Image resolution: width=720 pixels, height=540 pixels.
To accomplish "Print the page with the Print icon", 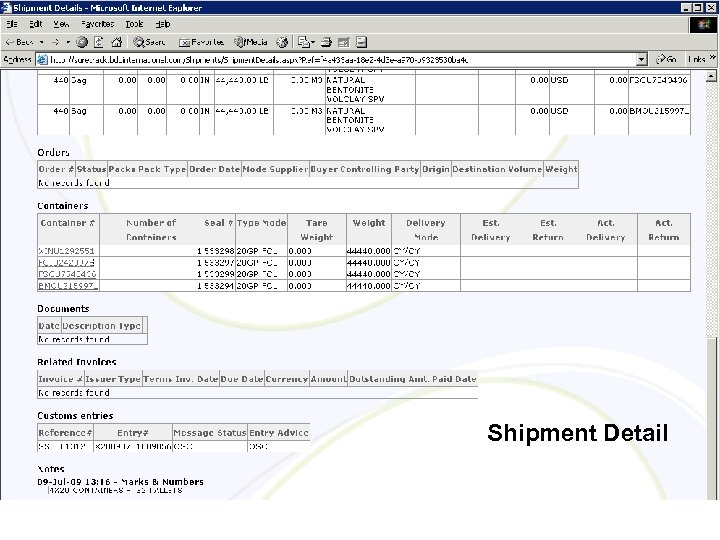I will click(x=326, y=42).
